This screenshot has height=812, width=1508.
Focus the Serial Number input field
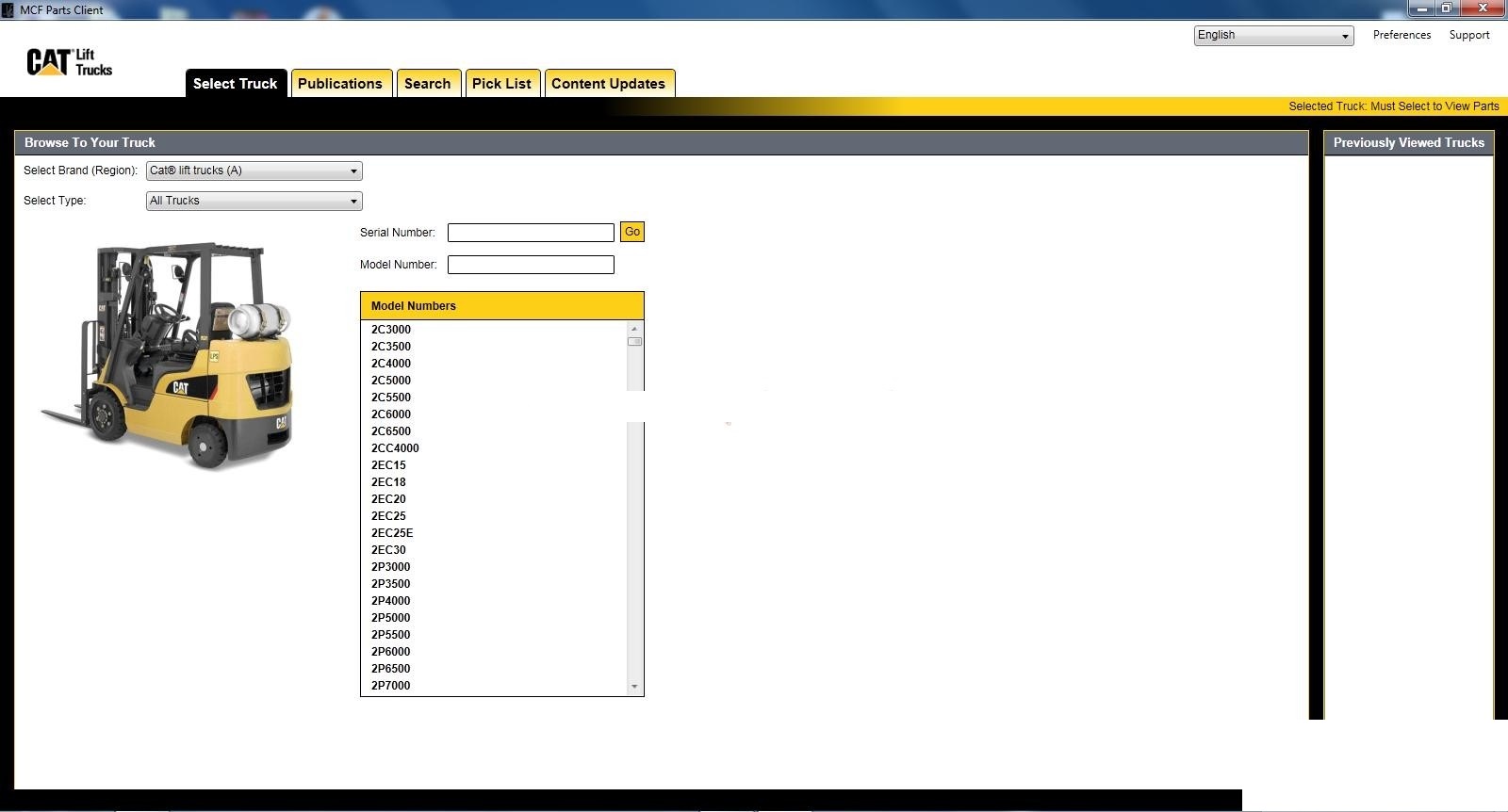point(531,233)
